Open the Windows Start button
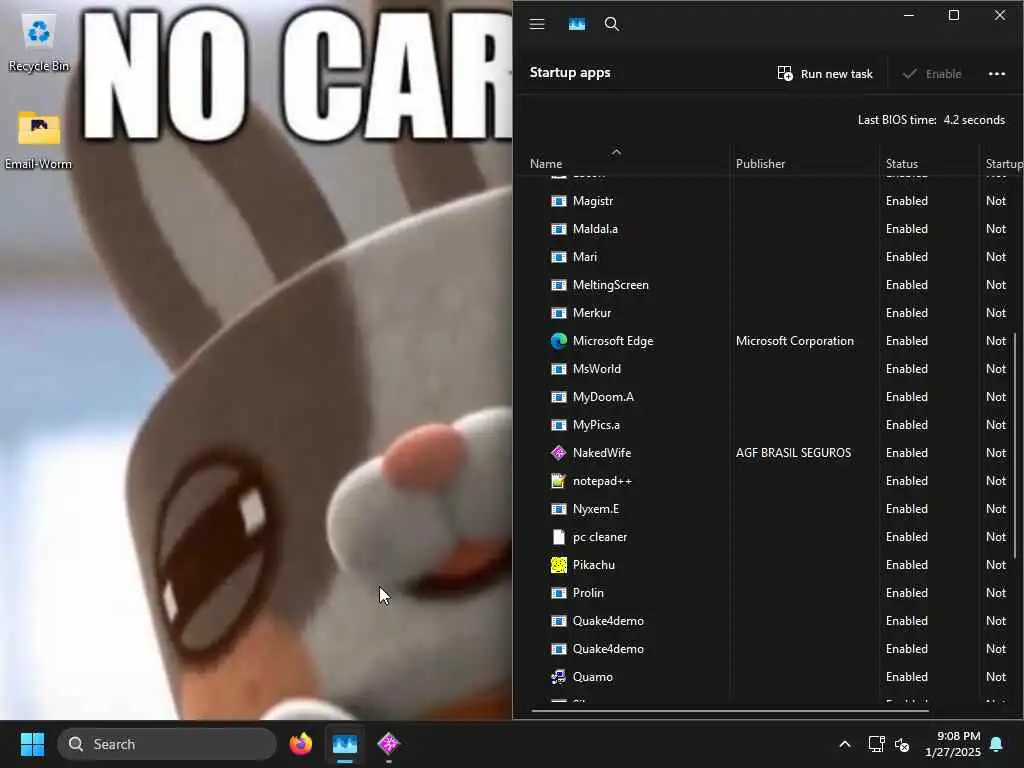The height and width of the screenshot is (768, 1024). [32, 744]
